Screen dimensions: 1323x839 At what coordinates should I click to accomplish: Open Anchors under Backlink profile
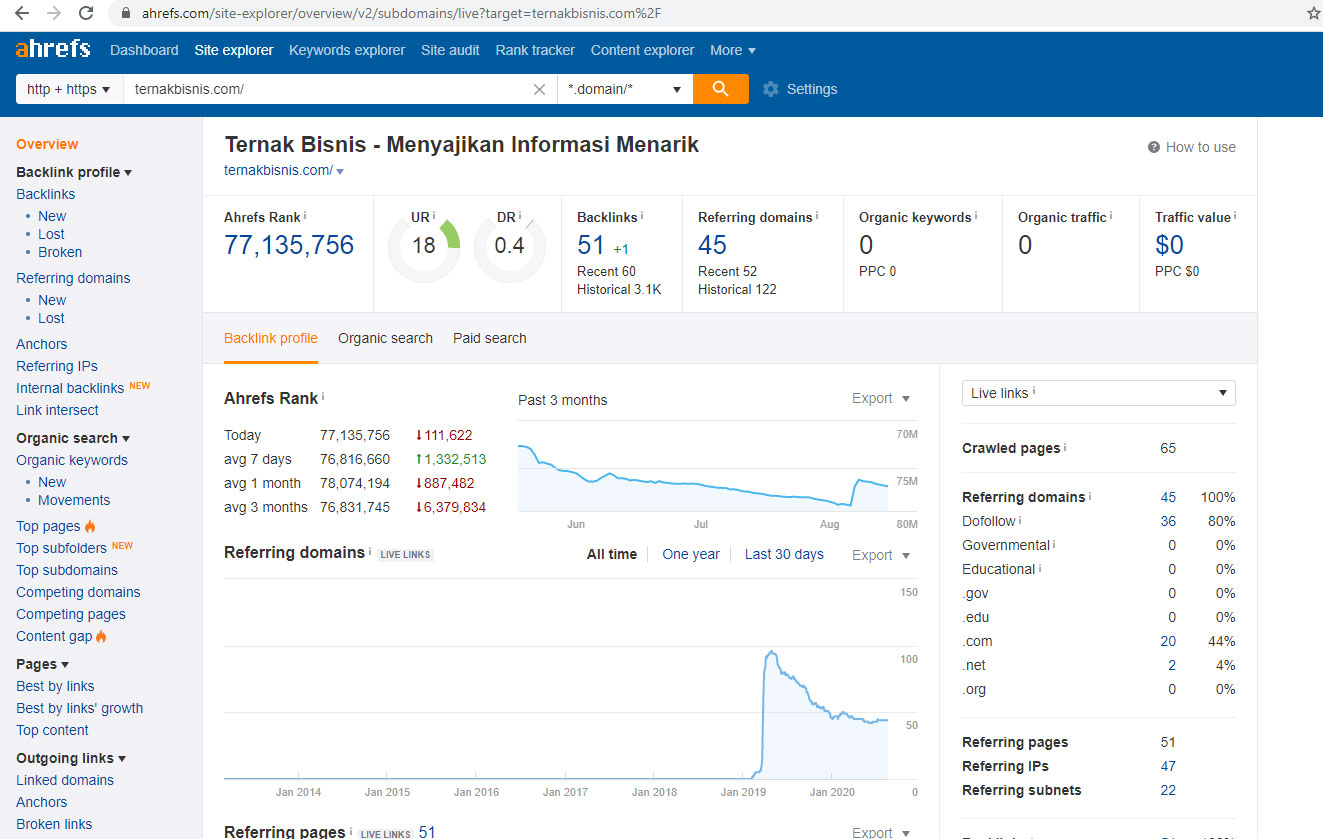[42, 344]
